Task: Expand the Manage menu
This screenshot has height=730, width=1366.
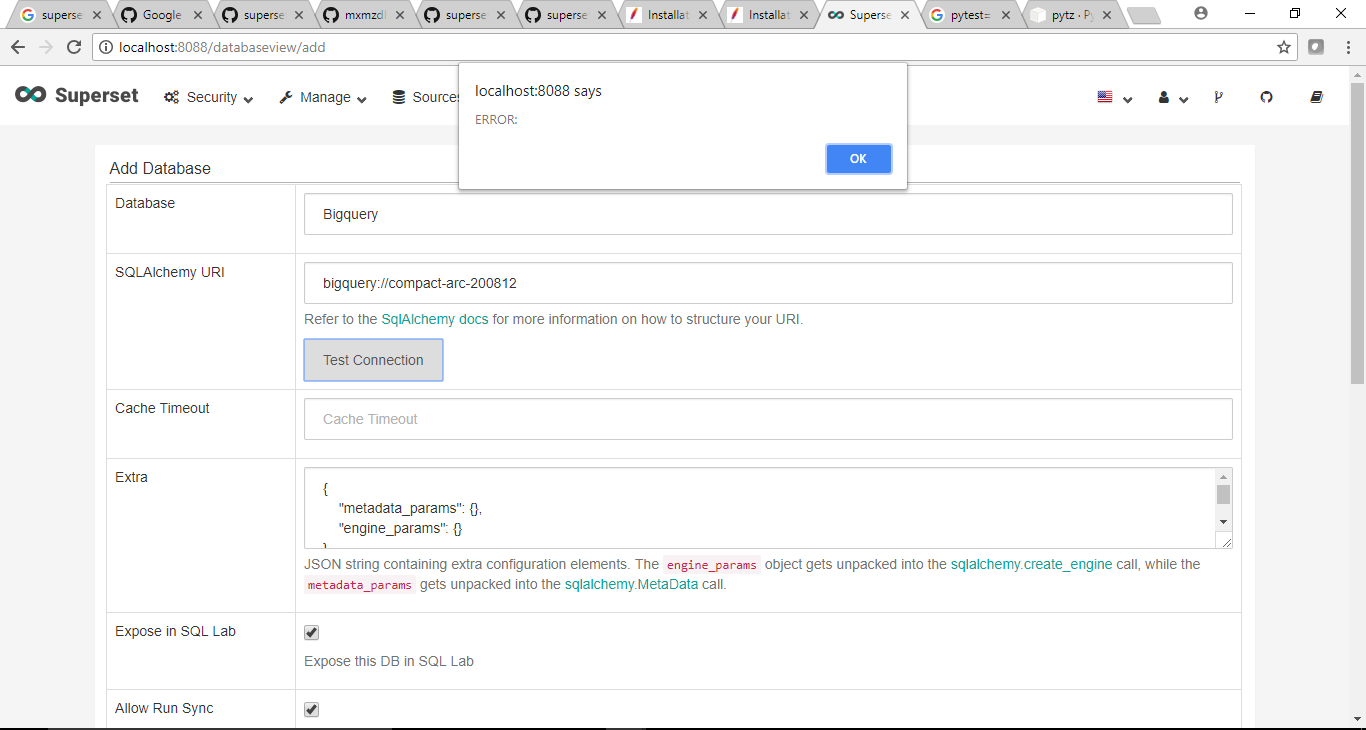Action: click(322, 97)
